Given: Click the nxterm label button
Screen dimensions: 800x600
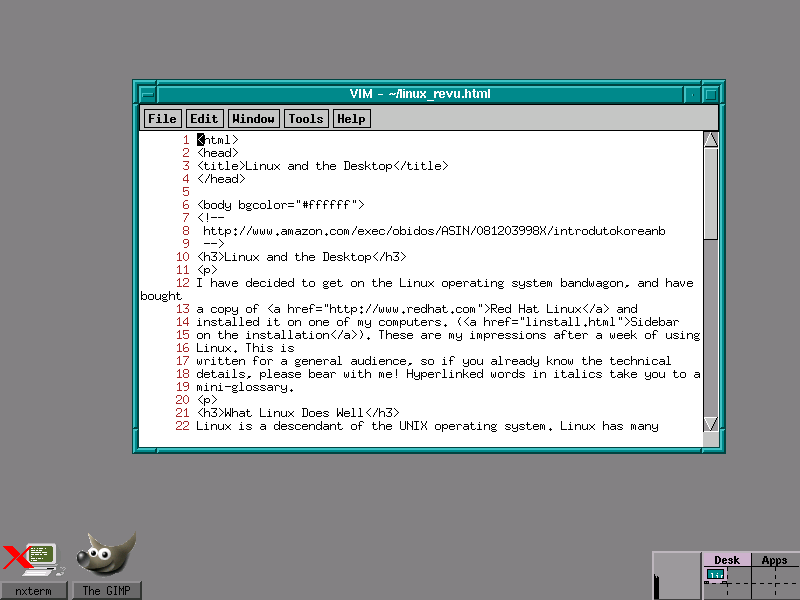Looking at the screenshot, I should [x=33, y=591].
